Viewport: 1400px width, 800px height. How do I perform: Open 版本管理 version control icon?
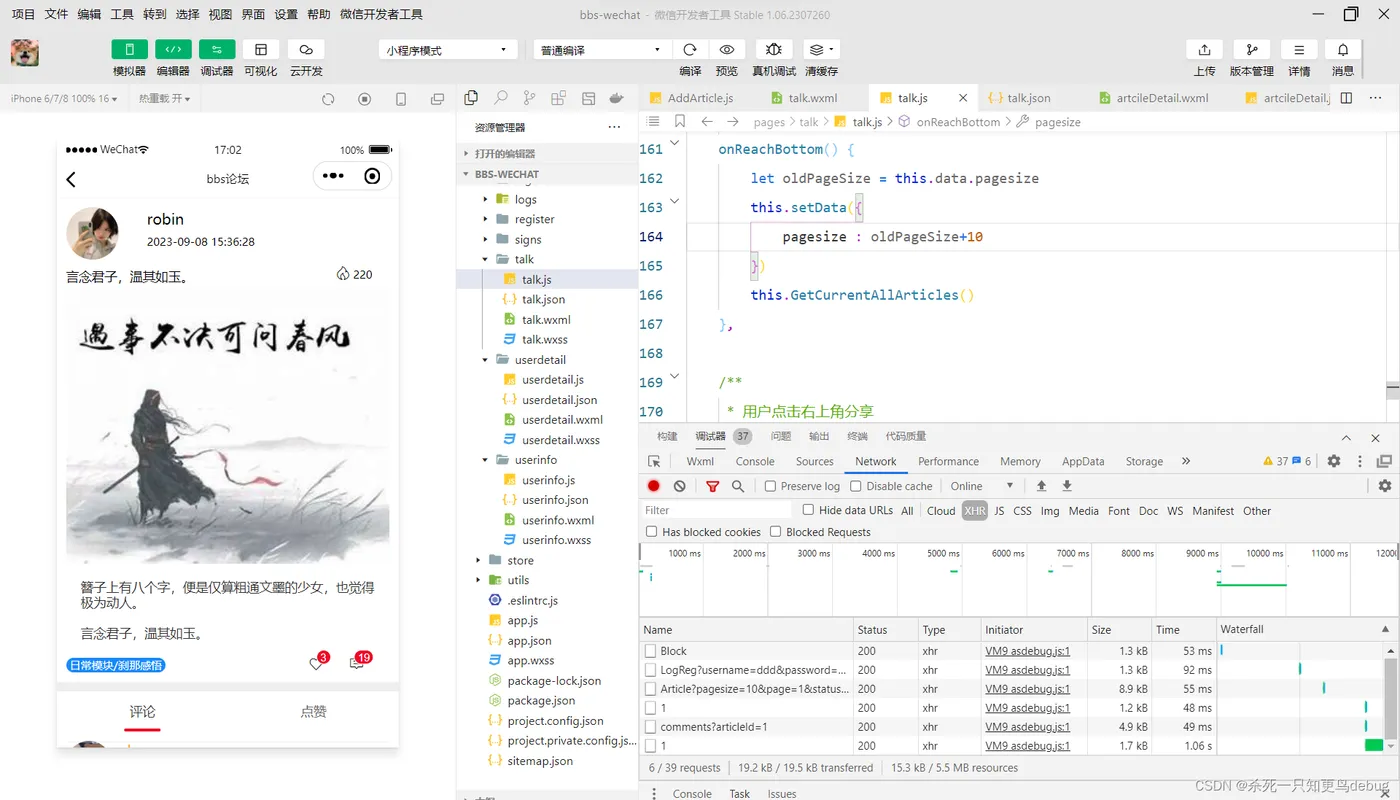(x=1252, y=50)
